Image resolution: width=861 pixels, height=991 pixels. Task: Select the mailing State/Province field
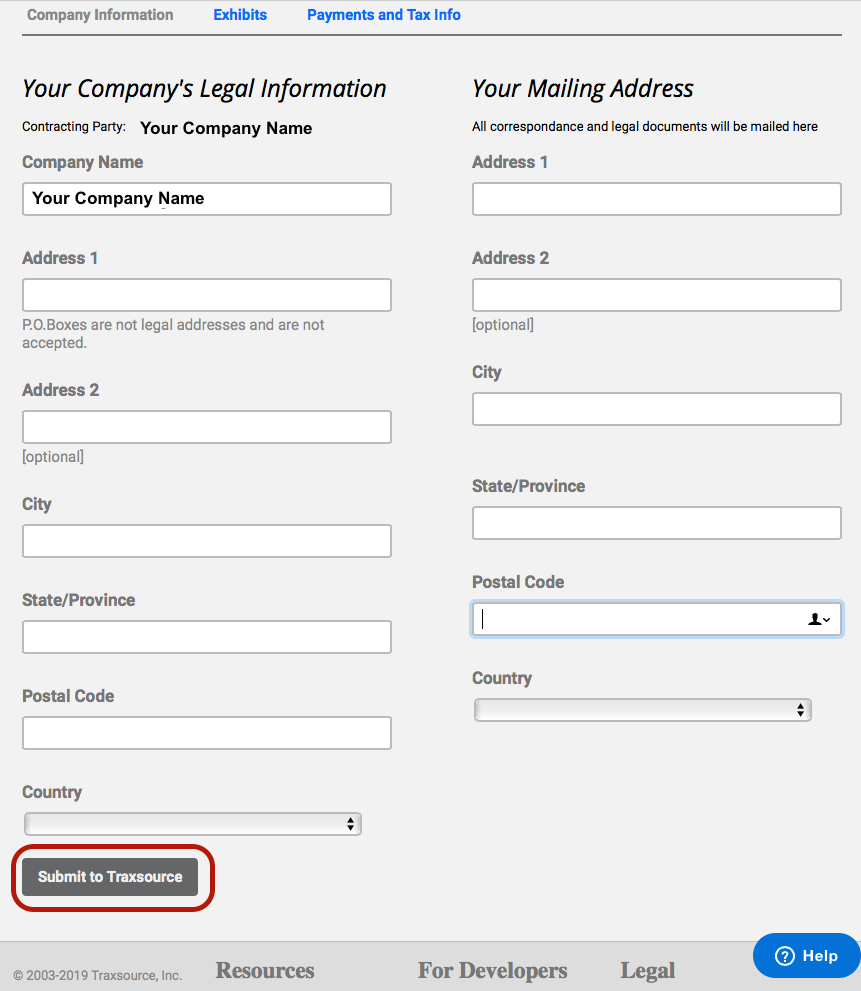click(656, 523)
